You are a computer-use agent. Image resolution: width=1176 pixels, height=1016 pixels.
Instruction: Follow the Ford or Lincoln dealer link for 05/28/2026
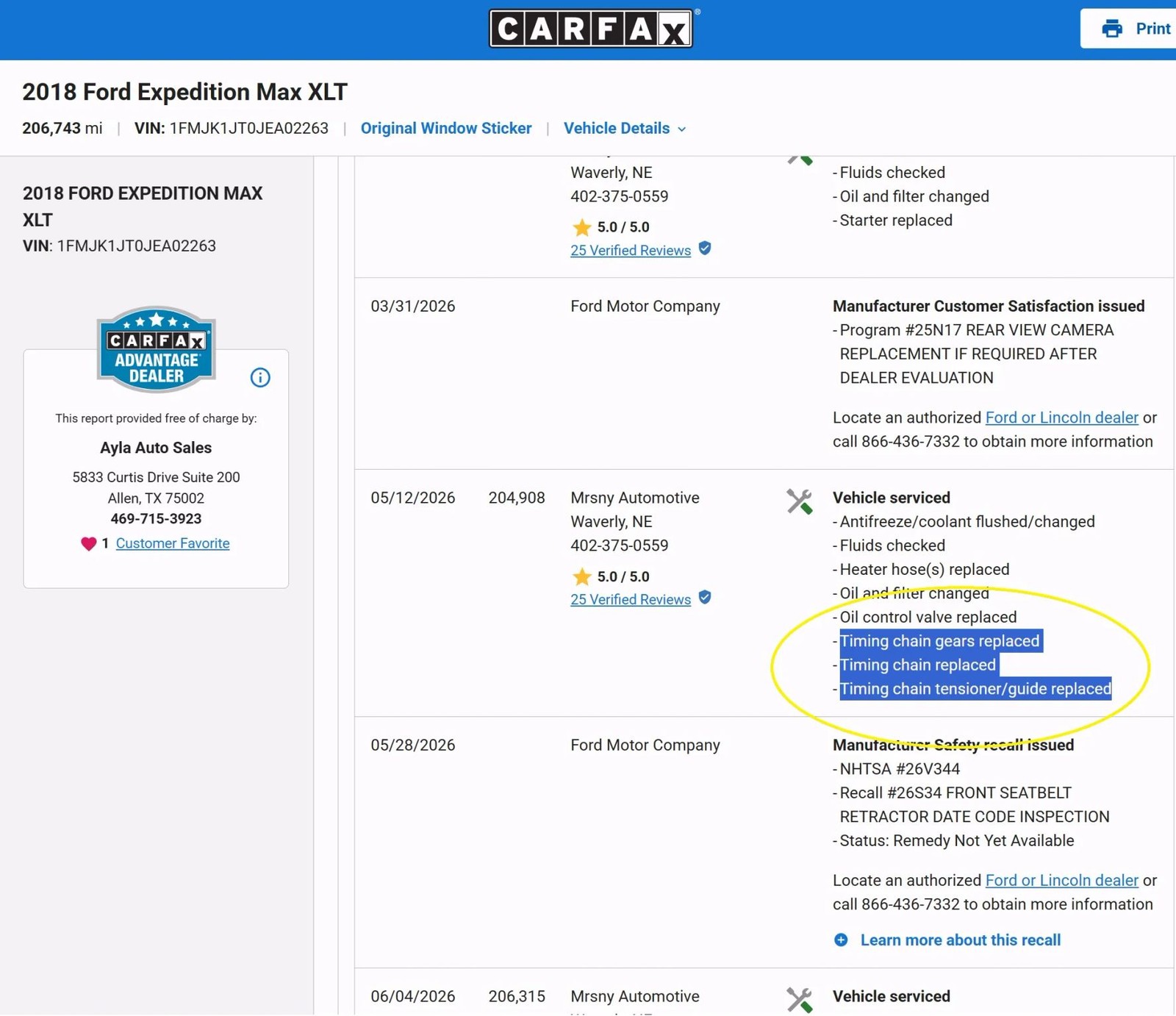[1062, 880]
